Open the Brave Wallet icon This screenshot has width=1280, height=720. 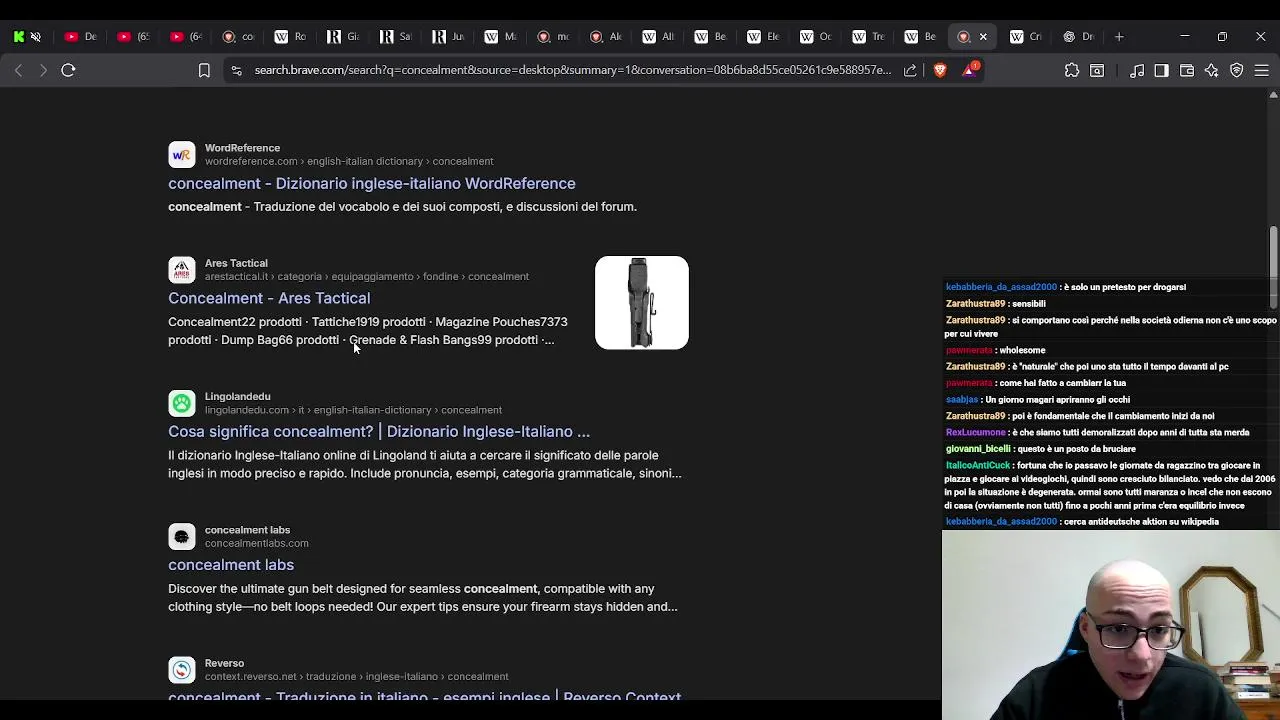[1187, 70]
